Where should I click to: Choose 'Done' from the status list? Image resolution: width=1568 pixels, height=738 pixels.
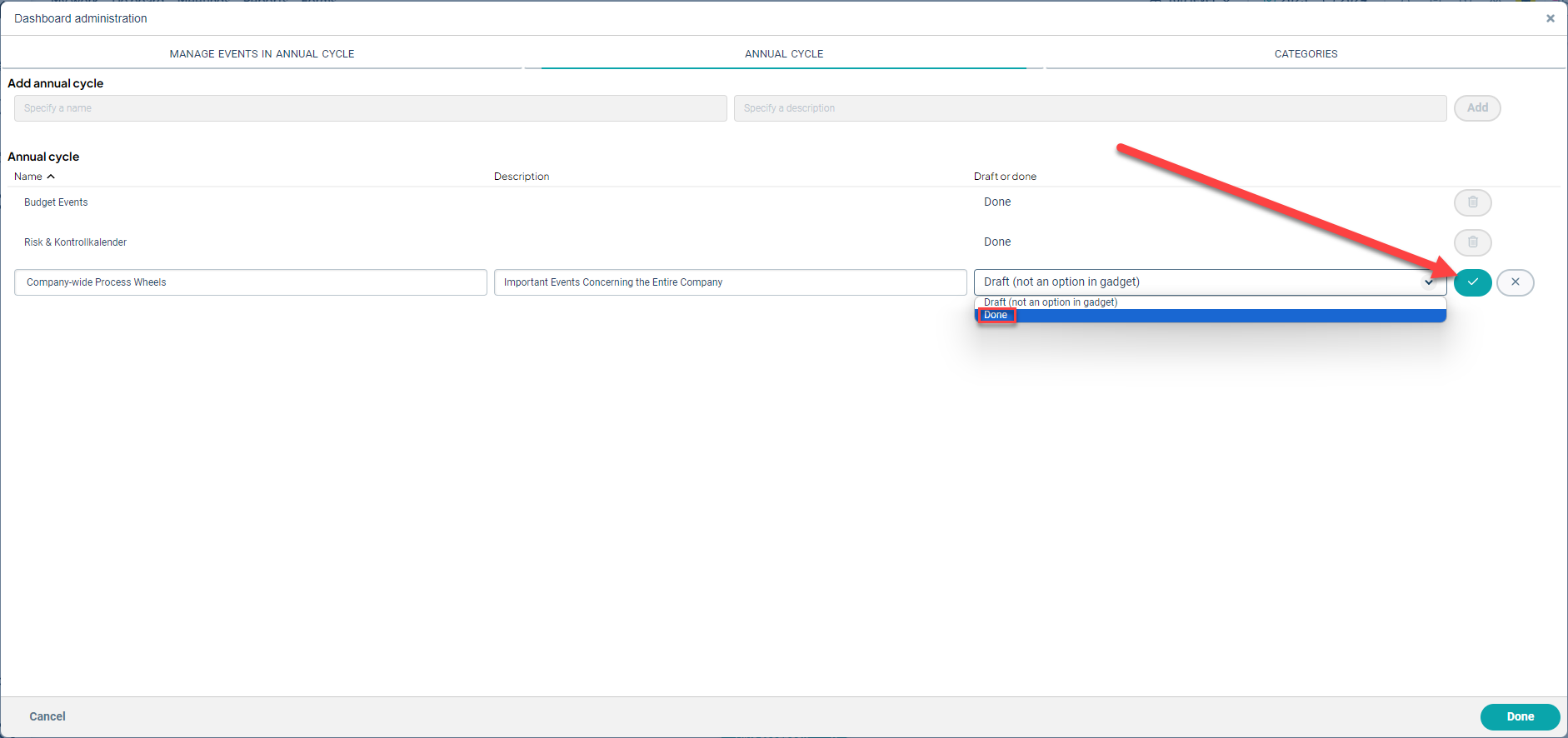click(x=996, y=316)
